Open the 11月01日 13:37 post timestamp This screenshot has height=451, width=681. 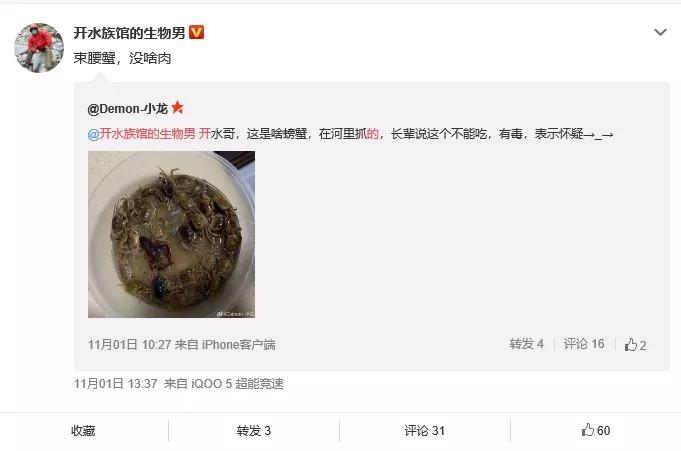pos(116,384)
